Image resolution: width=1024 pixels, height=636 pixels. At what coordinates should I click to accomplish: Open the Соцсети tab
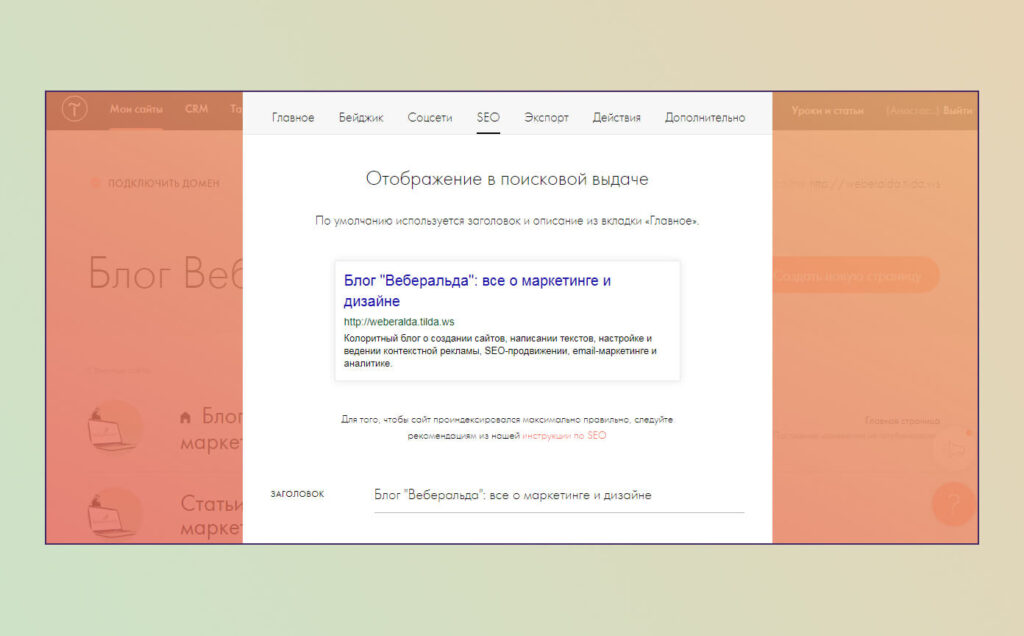pos(430,118)
